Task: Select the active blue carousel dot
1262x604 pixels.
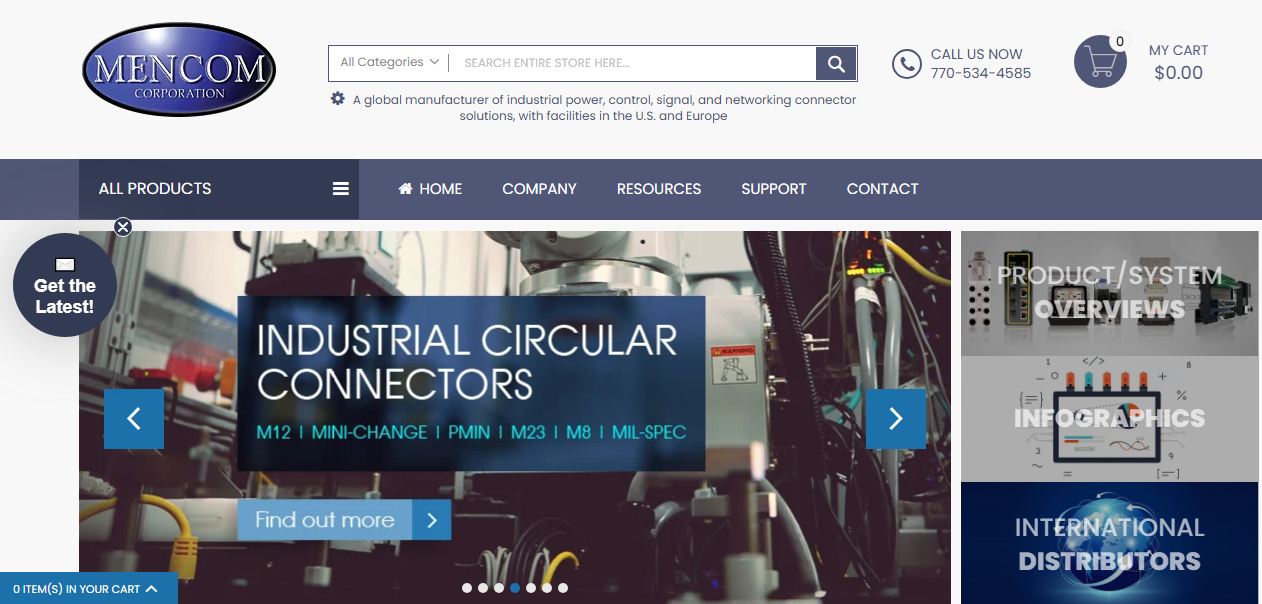Action: pyautogui.click(x=515, y=588)
